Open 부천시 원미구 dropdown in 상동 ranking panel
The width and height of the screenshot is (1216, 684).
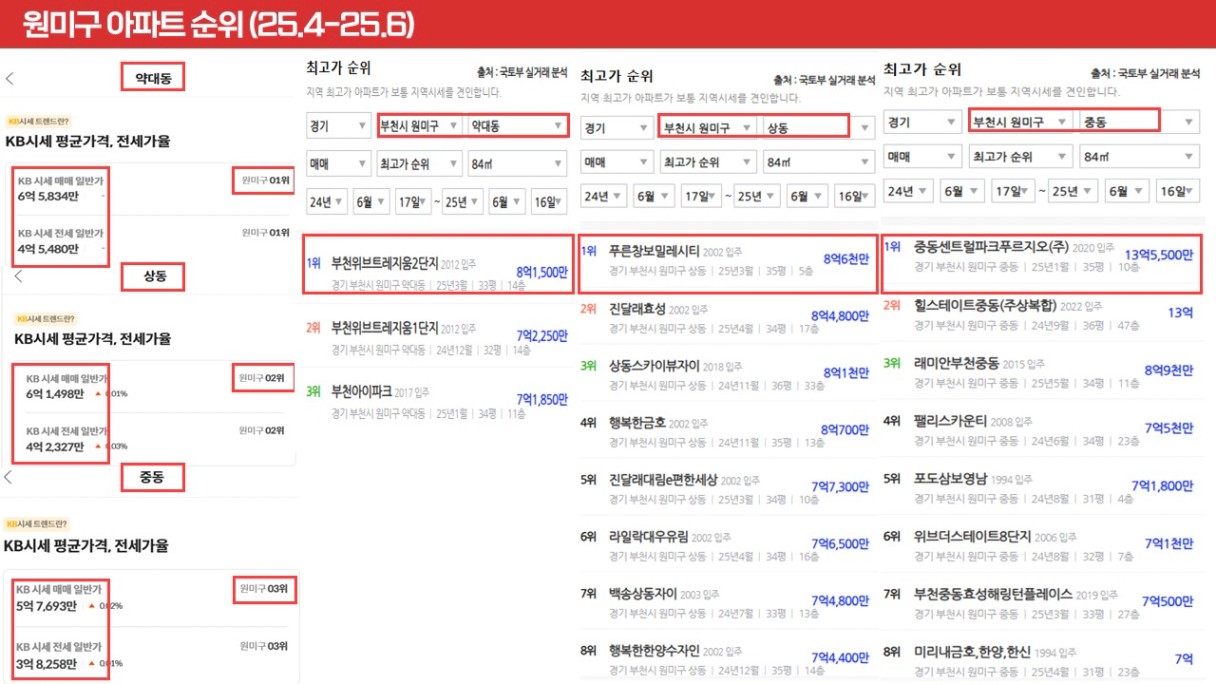(x=706, y=127)
